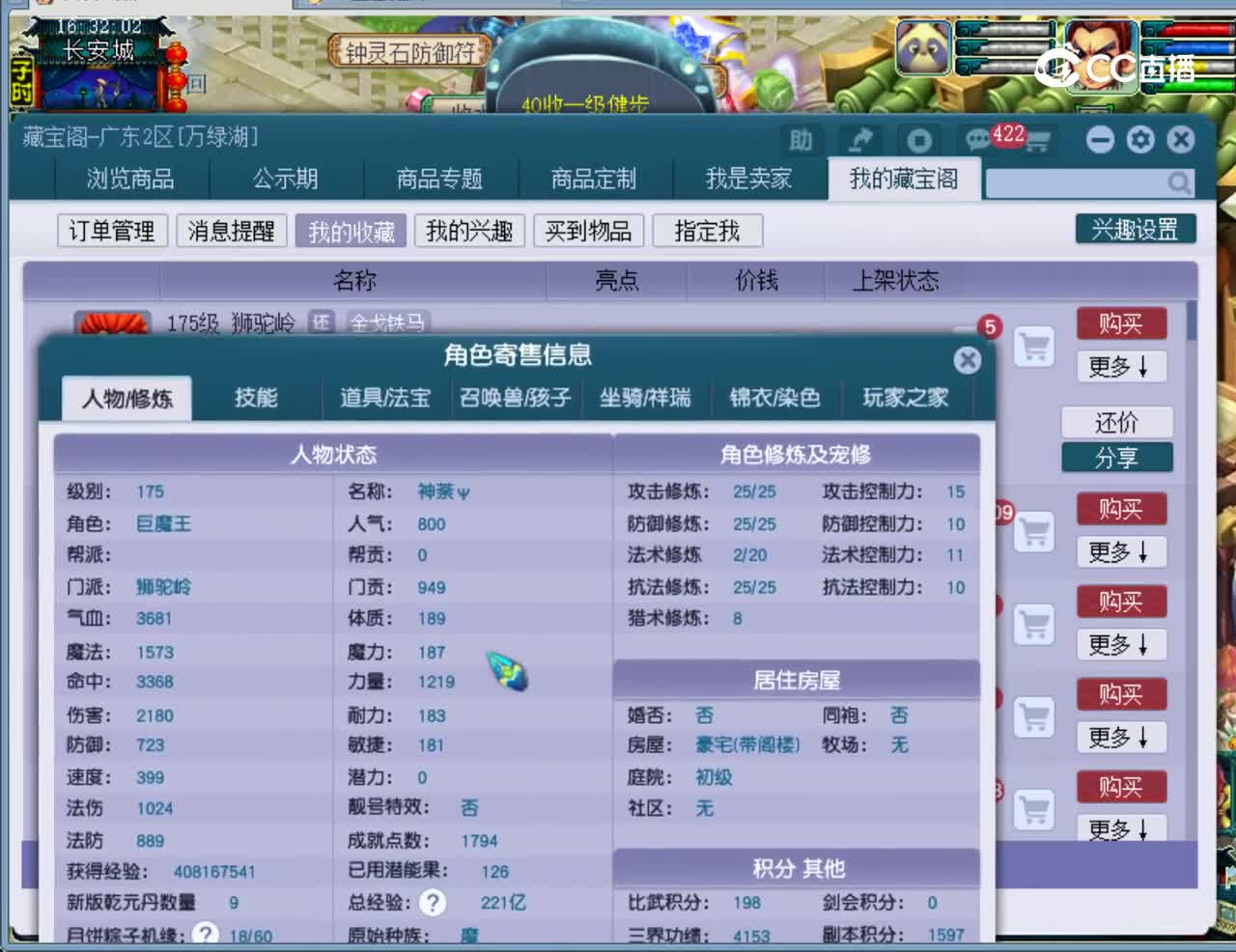Click house value 豪宅(带阁楼)

click(x=747, y=745)
